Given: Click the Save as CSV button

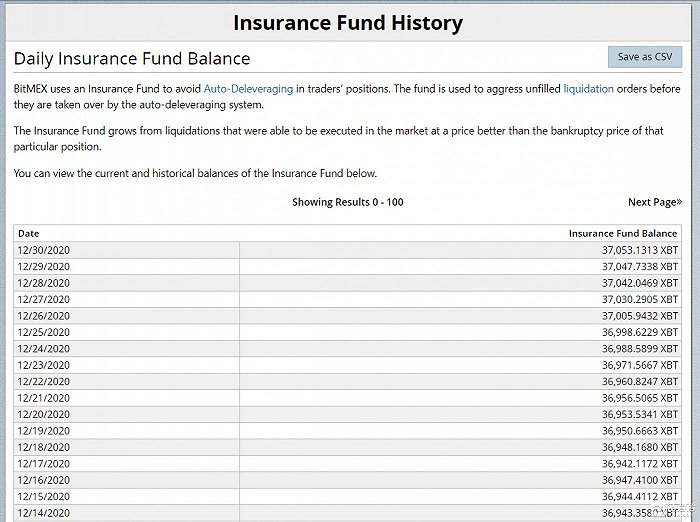Looking at the screenshot, I should coord(644,57).
